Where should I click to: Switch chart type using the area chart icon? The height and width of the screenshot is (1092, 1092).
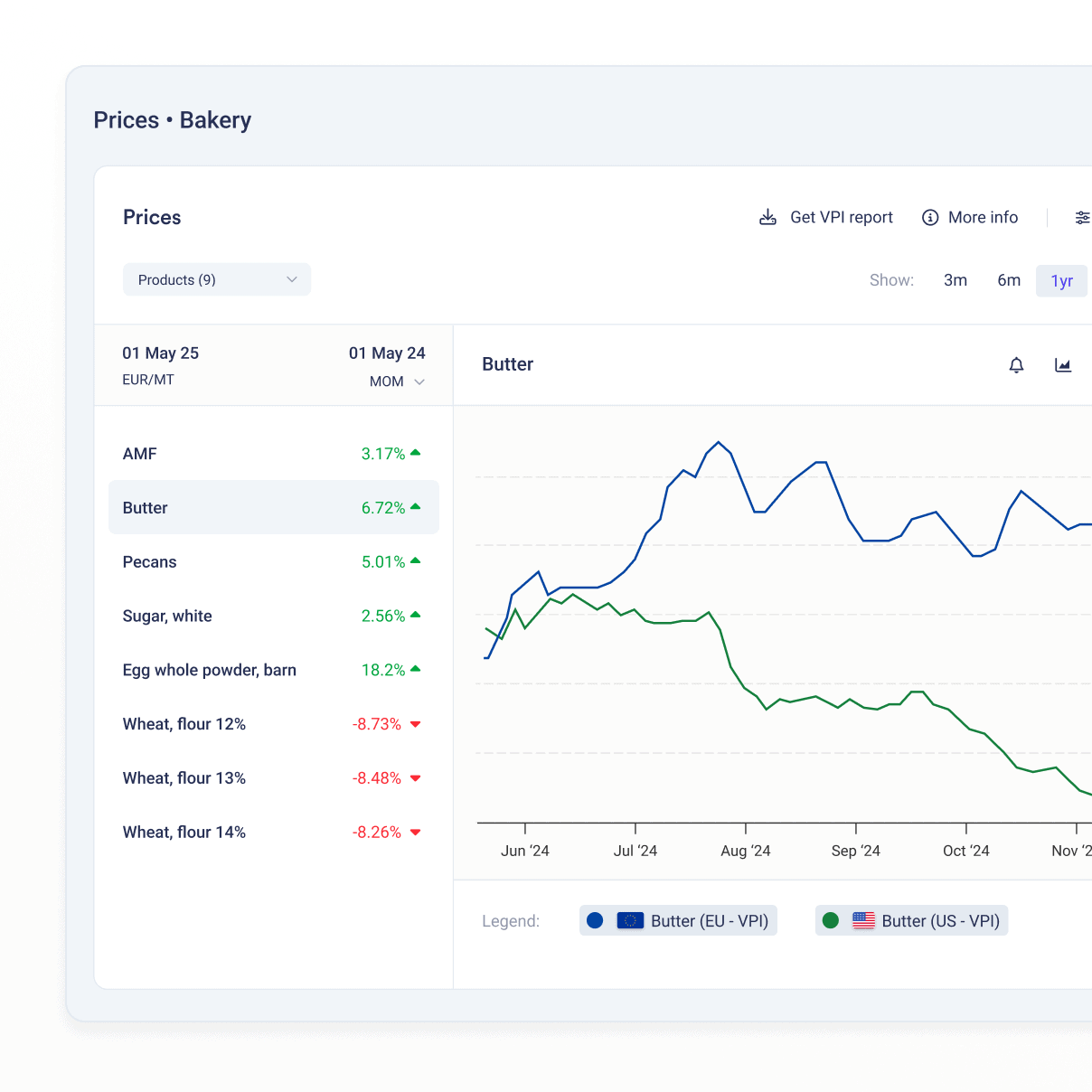(x=1063, y=365)
